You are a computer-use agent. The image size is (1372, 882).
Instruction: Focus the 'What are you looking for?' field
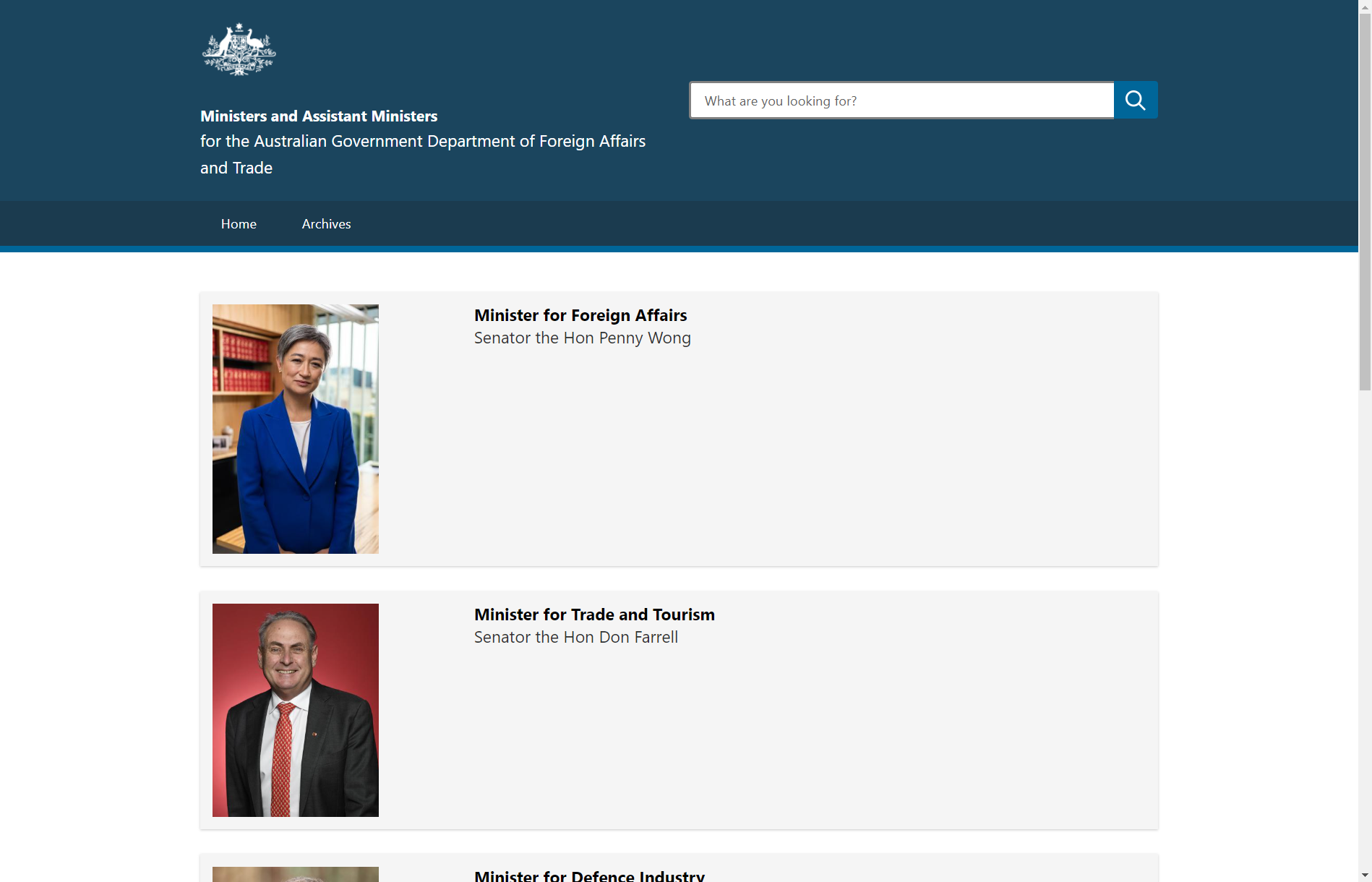point(901,100)
